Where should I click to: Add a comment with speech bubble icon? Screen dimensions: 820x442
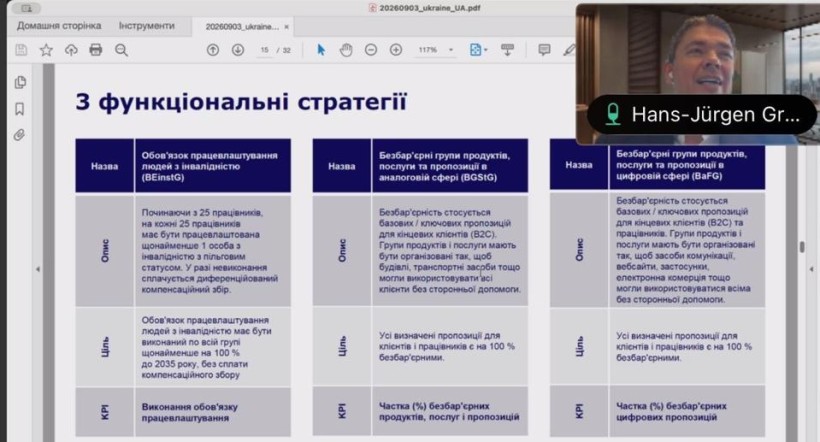(544, 50)
